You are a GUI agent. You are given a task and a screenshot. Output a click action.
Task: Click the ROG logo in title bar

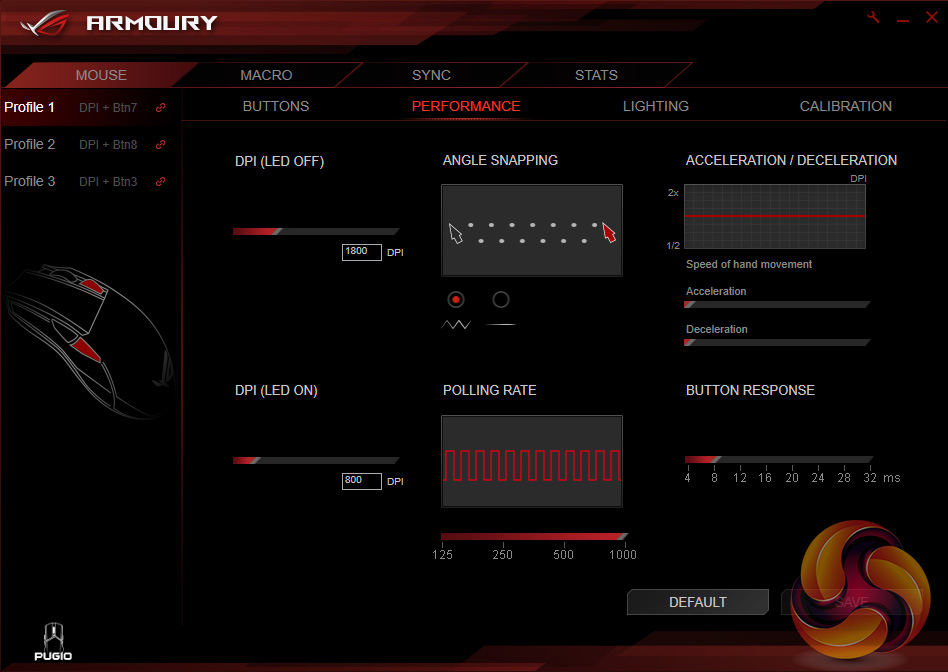[44, 24]
